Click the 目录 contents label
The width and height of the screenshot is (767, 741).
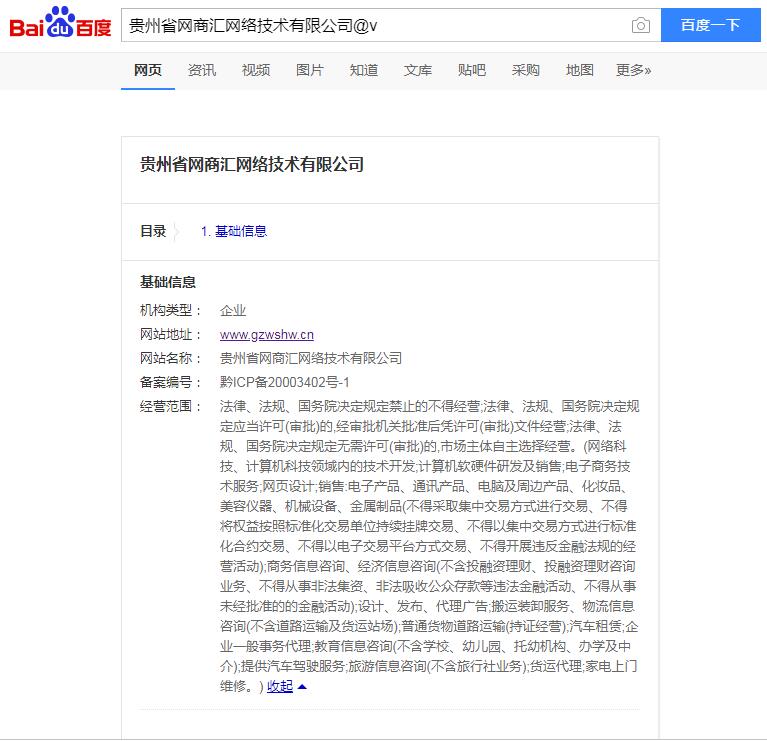click(153, 231)
